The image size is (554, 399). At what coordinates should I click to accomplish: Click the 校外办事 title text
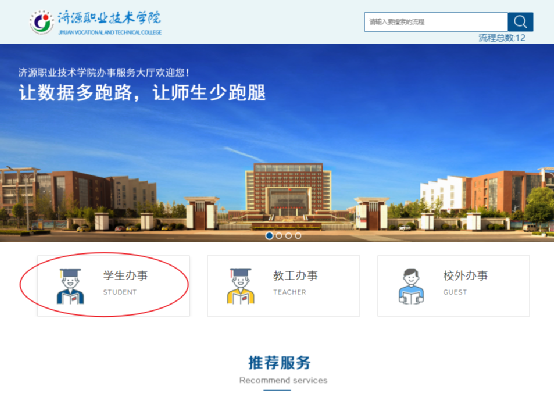[466, 275]
